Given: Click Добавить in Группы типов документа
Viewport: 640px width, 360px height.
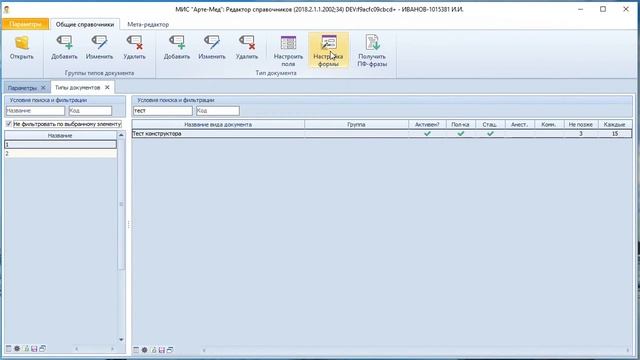Looking at the screenshot, I should [x=64, y=47].
